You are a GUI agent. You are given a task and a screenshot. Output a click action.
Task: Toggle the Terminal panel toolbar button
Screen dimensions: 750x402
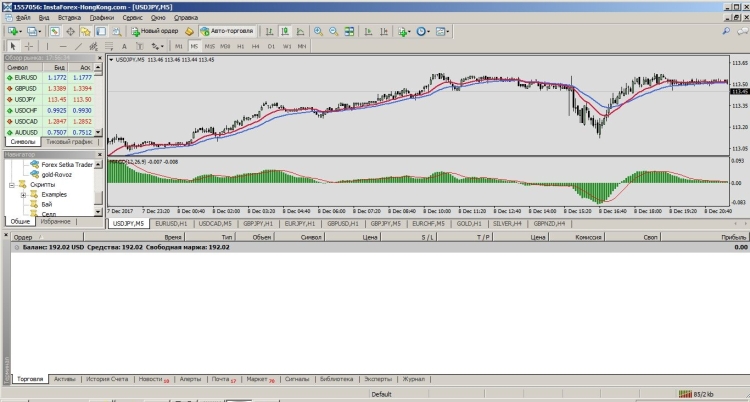(x=100, y=32)
